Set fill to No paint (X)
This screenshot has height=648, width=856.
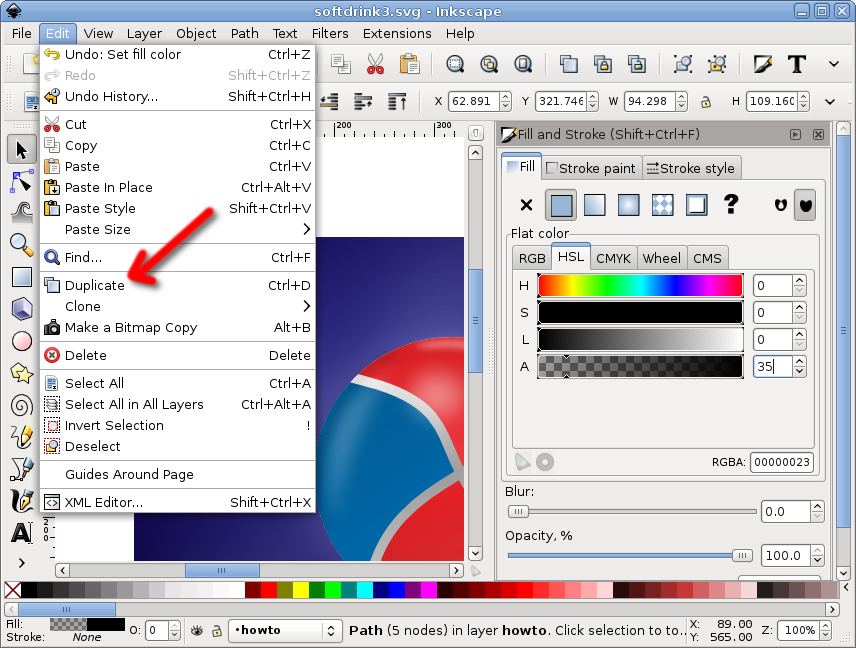pos(526,205)
